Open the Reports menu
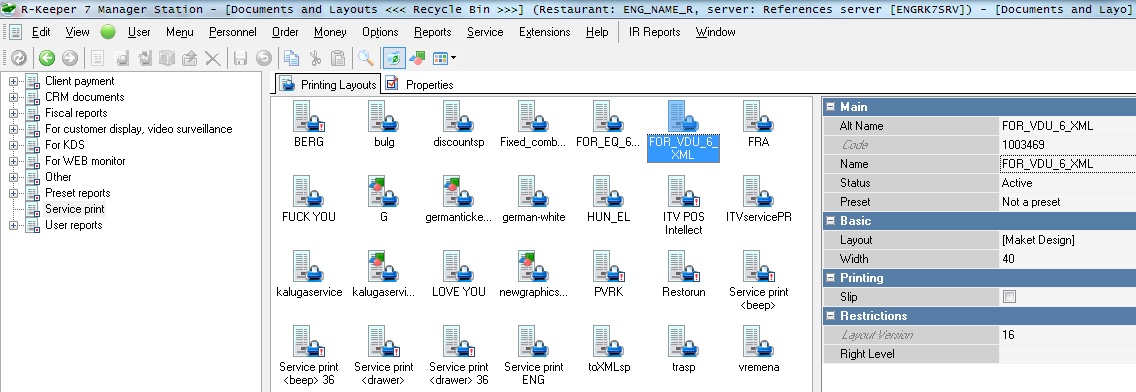The height and width of the screenshot is (392, 1136). pyautogui.click(x=433, y=32)
